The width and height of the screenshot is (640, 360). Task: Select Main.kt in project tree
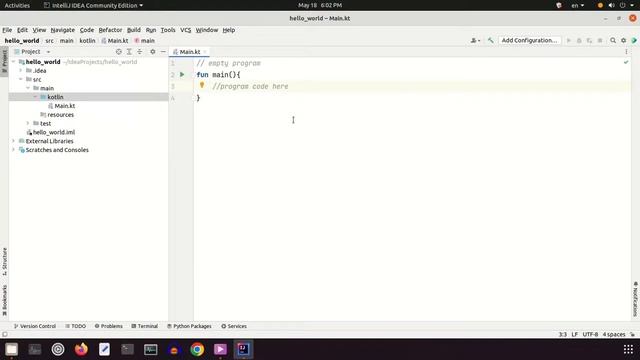tap(64, 106)
